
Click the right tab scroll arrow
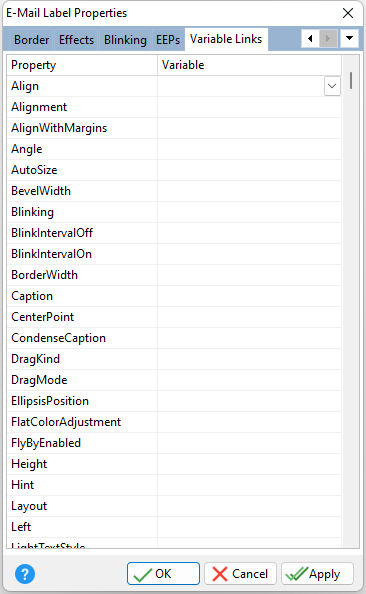[328, 39]
